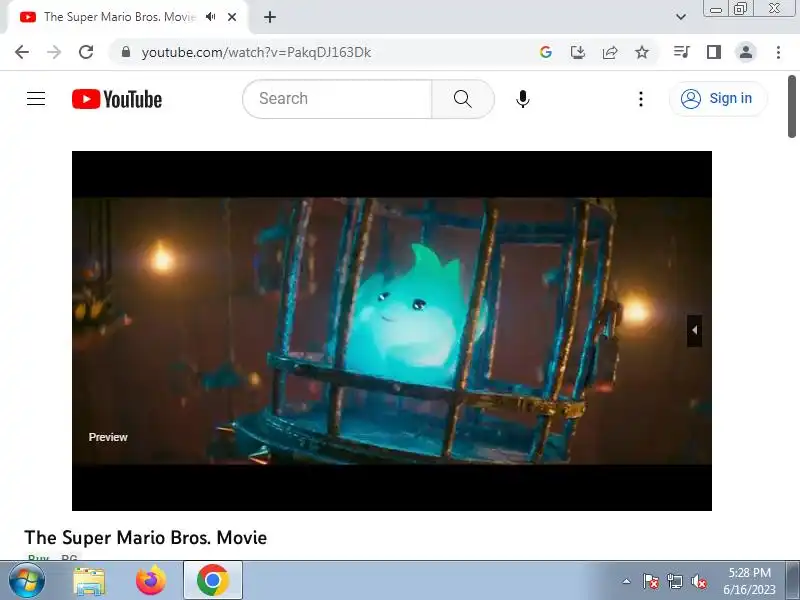
Task: Open volume tray icon
Action: click(698, 581)
